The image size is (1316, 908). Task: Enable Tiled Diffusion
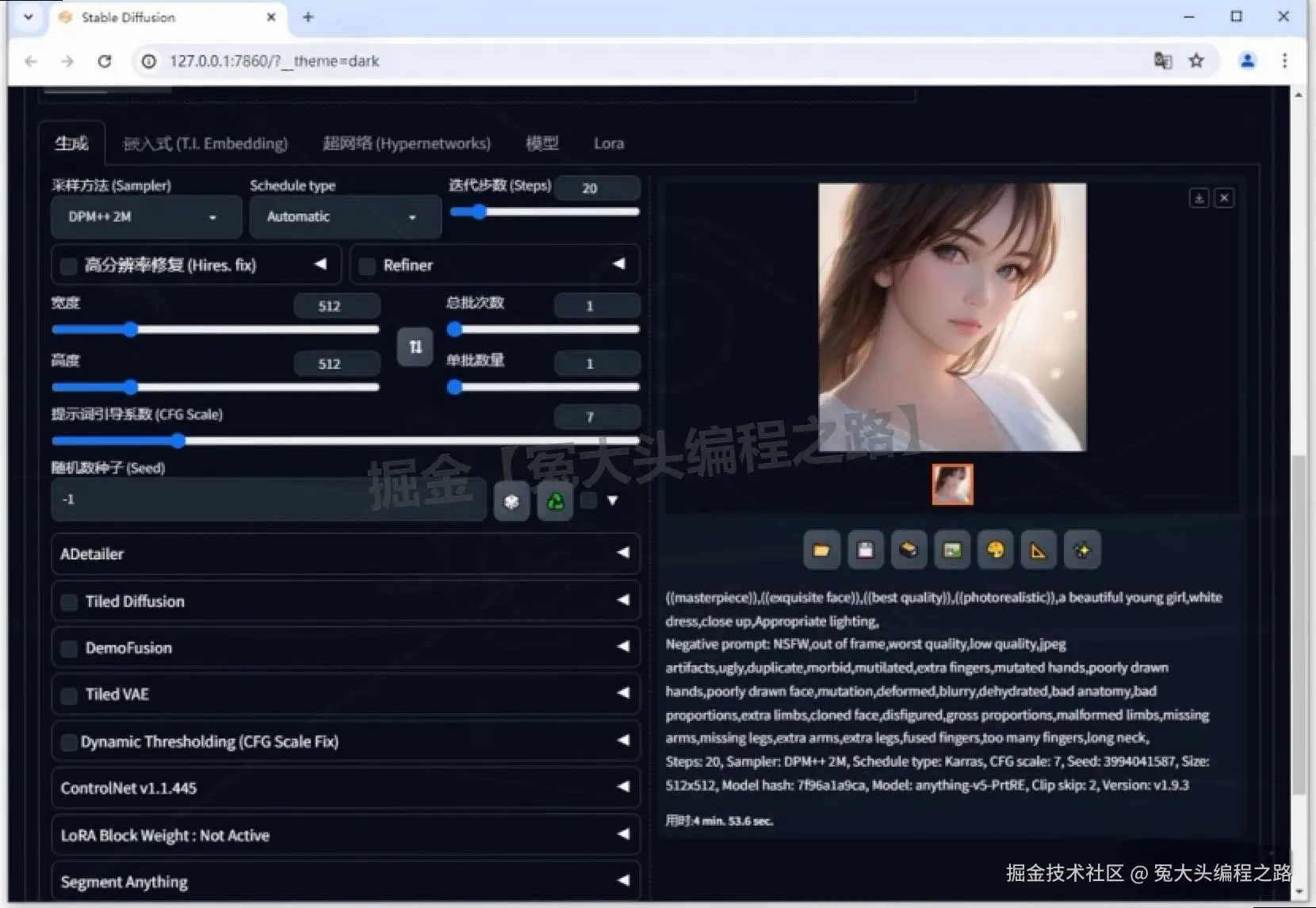(68, 602)
